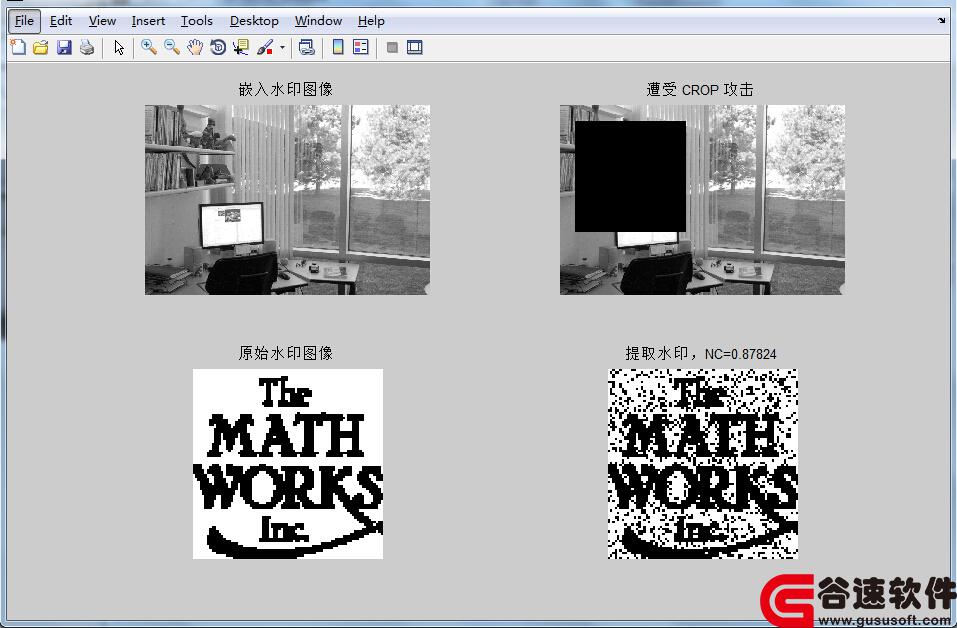Click the noisy extracted watermark image

coord(703,464)
